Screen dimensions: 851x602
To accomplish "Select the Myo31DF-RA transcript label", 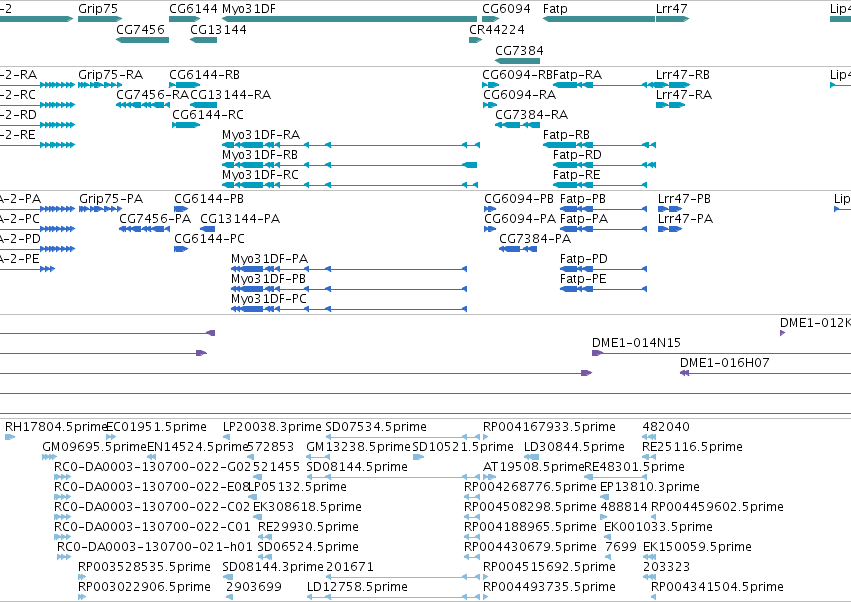I will point(261,135).
